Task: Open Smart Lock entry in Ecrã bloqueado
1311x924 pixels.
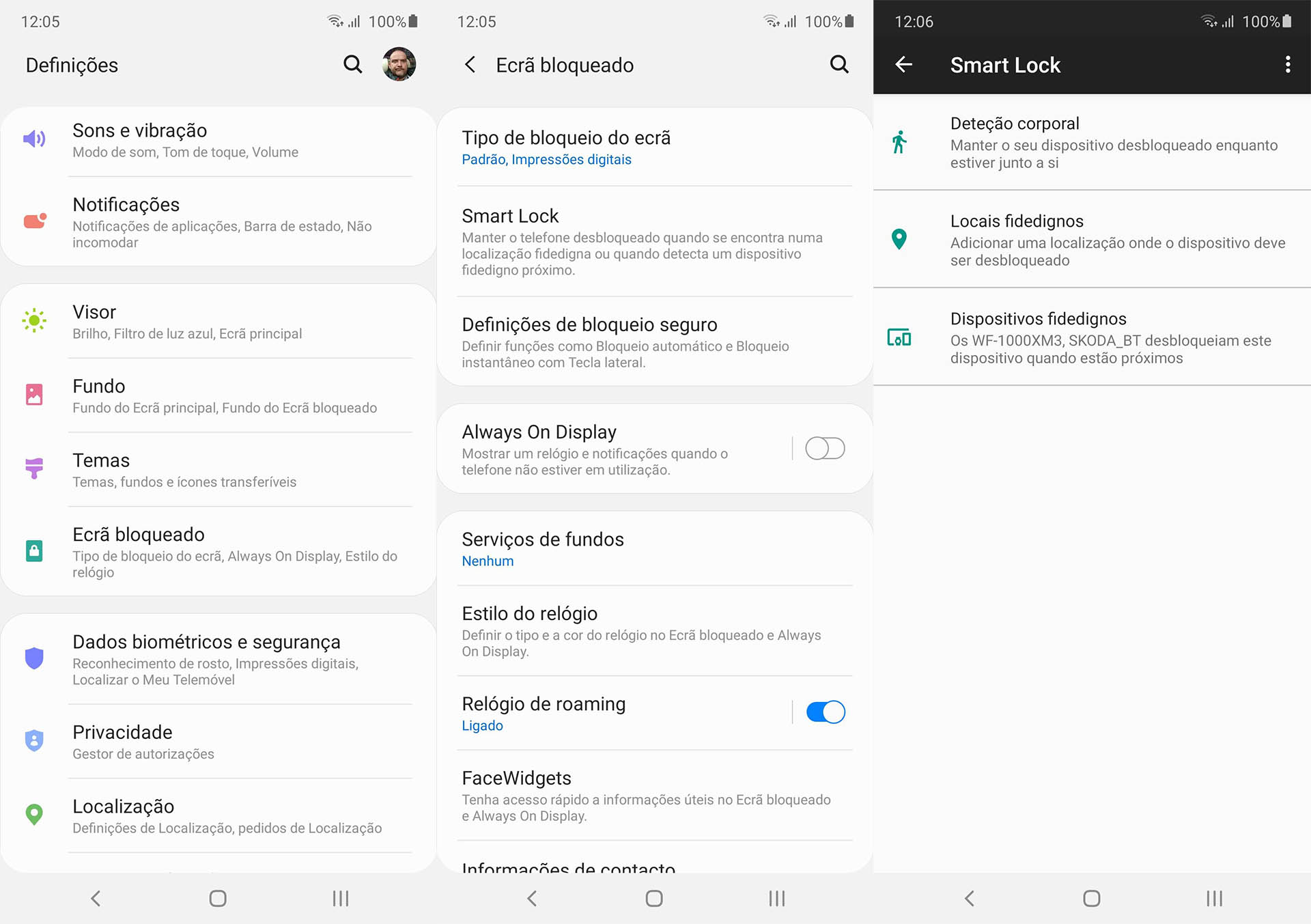Action: (x=654, y=241)
